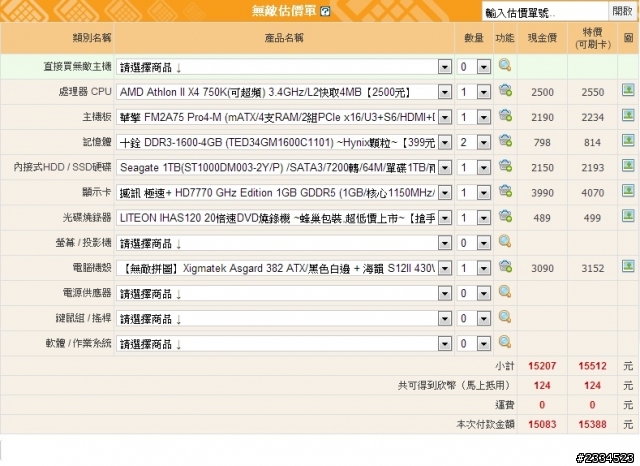The width and height of the screenshot is (640, 466).
Task: Click graphics card special price 4070
Action: click(592, 193)
